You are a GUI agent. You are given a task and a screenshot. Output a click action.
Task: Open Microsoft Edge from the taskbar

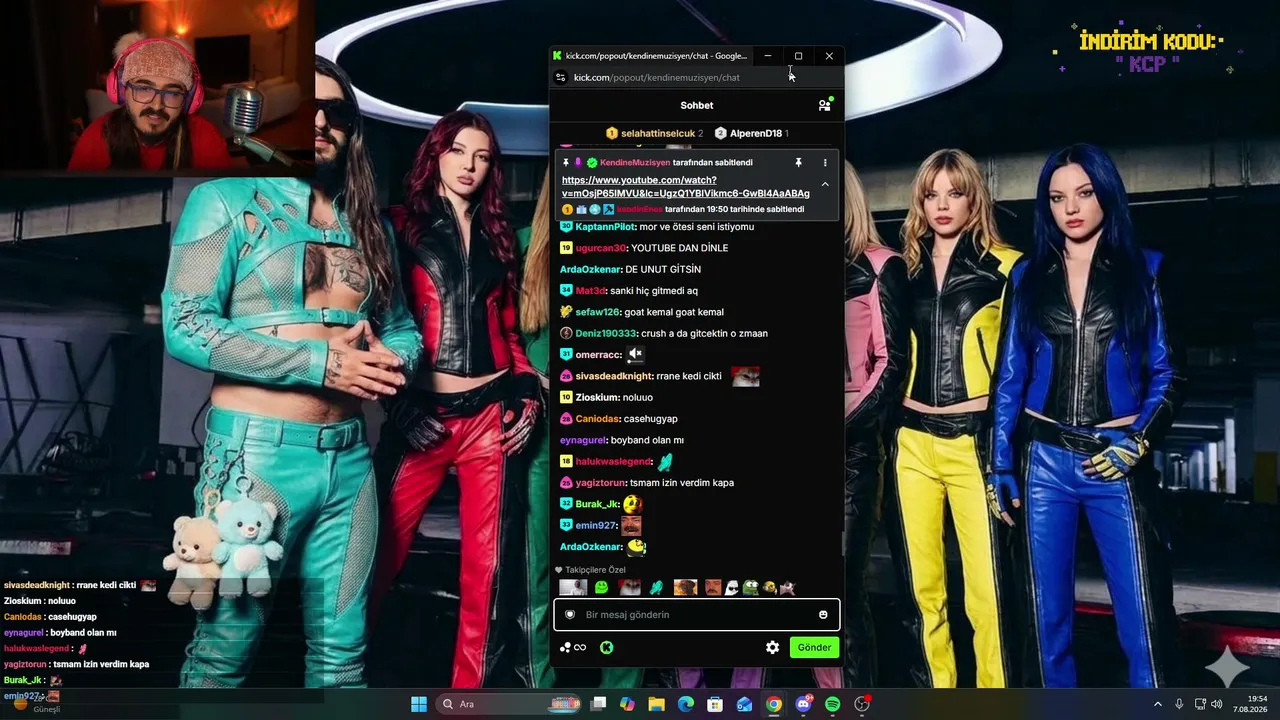pos(686,704)
